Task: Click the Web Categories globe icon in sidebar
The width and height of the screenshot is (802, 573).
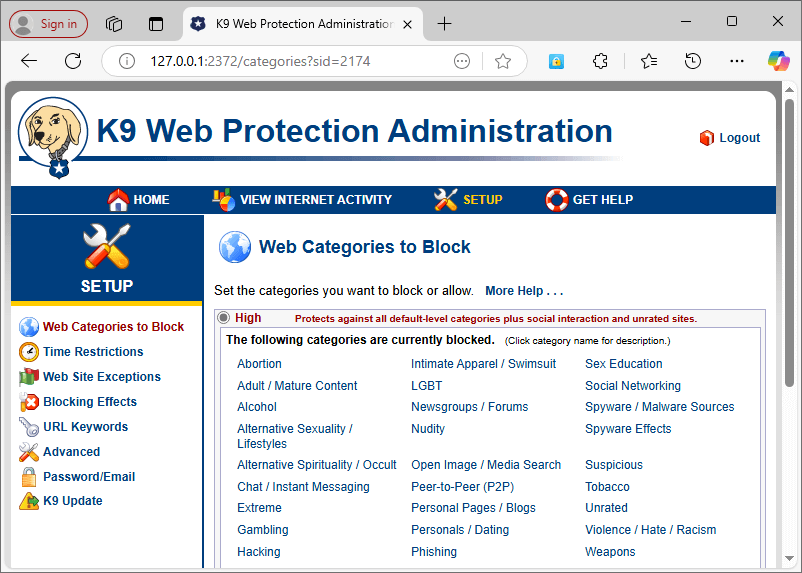Action: point(28,327)
